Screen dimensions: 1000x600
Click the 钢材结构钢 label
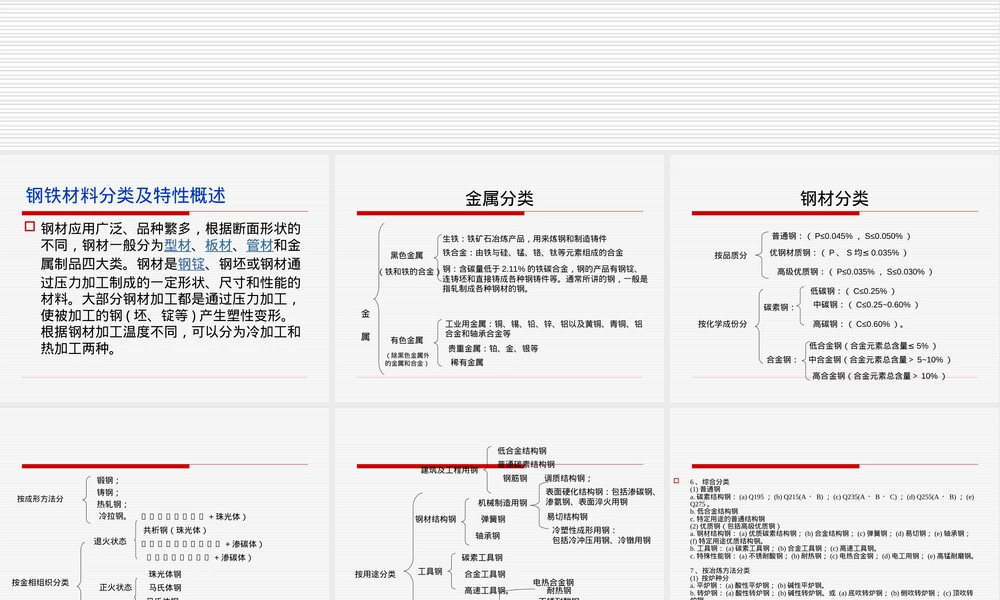pos(436,520)
